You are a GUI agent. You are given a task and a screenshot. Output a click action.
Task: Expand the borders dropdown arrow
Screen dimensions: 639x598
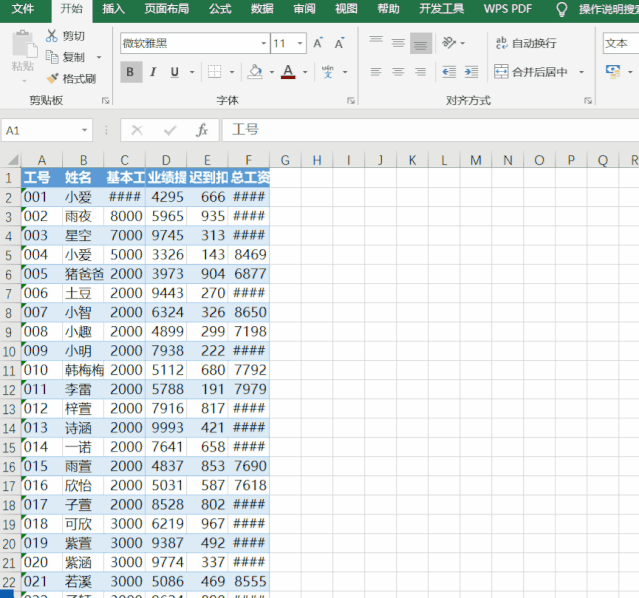coord(232,72)
